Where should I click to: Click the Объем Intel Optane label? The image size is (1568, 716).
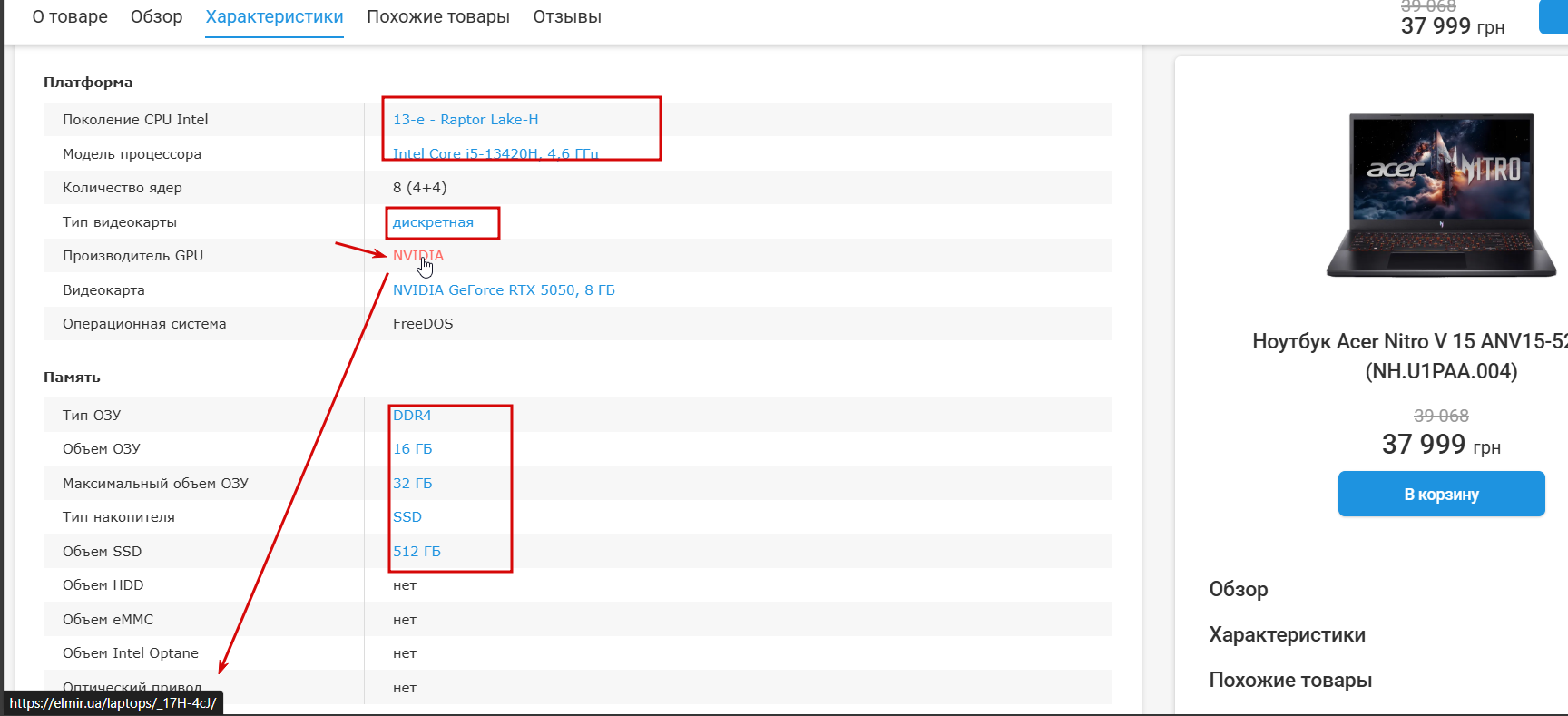[x=131, y=653]
